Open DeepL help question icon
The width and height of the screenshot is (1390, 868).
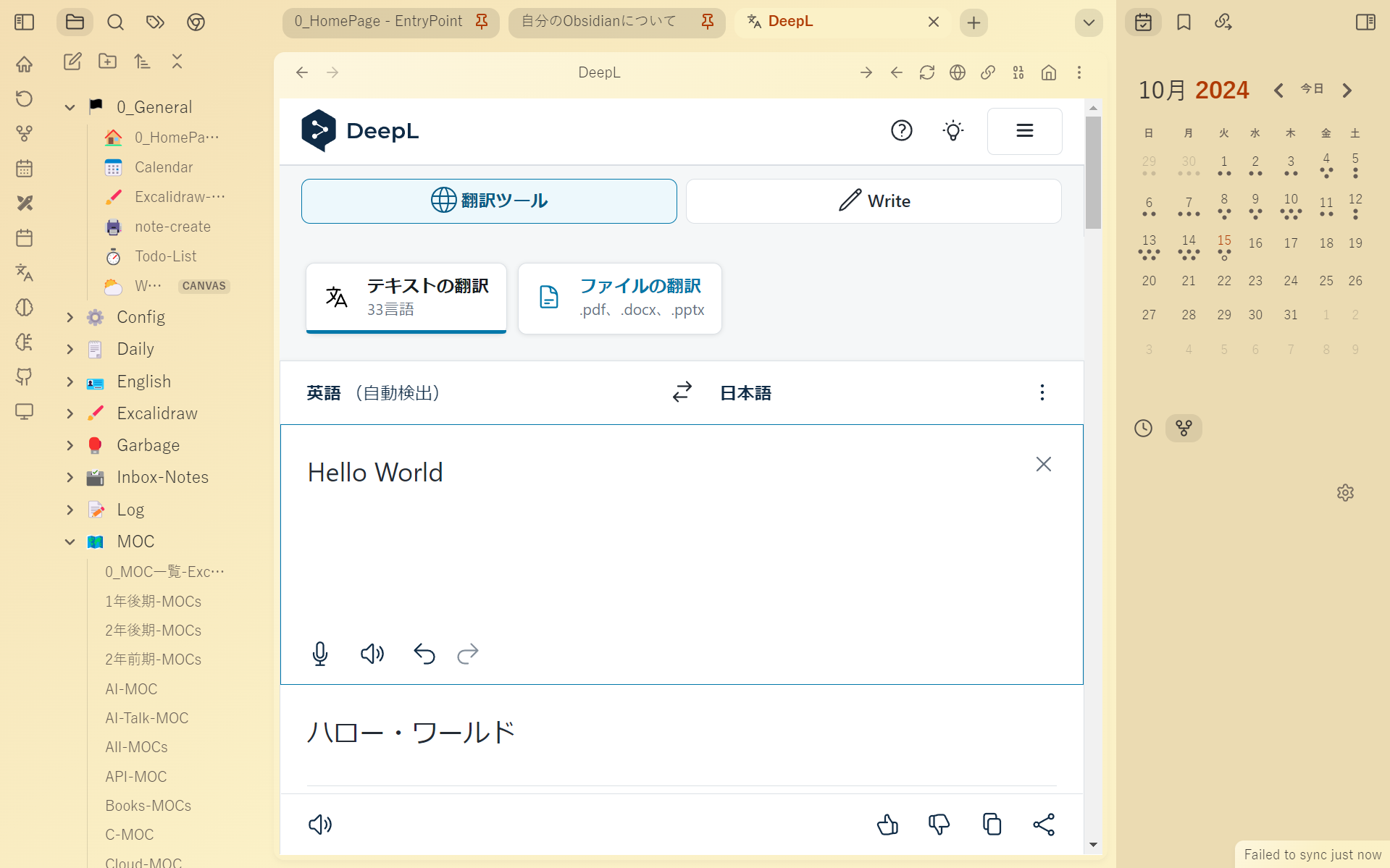tap(902, 130)
